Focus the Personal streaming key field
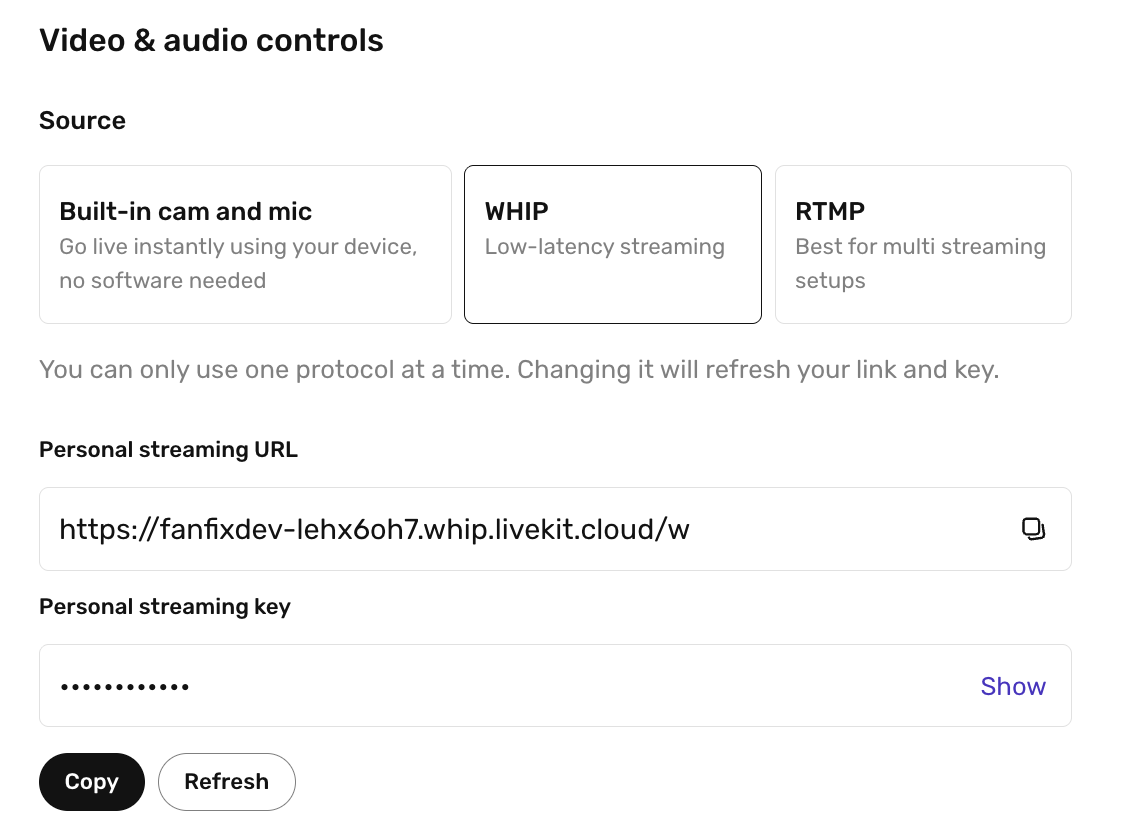 500,686
